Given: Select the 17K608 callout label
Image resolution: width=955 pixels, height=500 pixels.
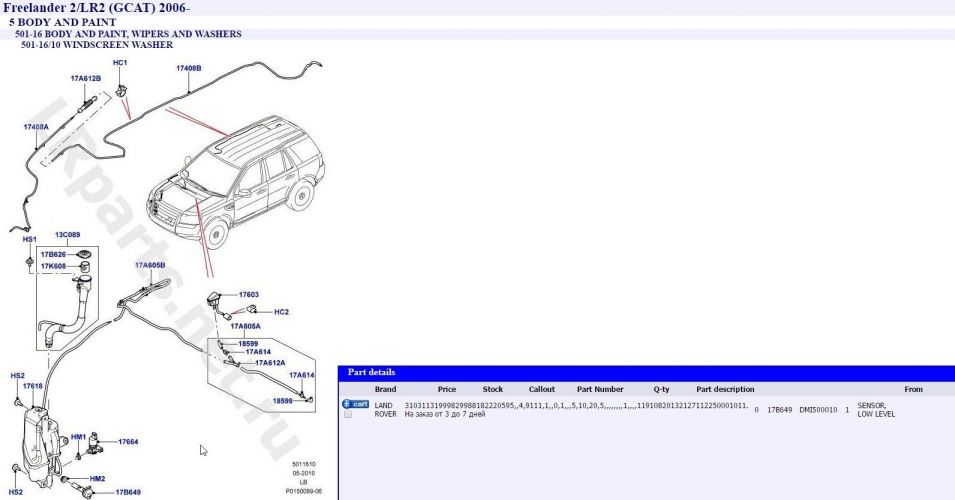Looking at the screenshot, I should pos(53,266).
